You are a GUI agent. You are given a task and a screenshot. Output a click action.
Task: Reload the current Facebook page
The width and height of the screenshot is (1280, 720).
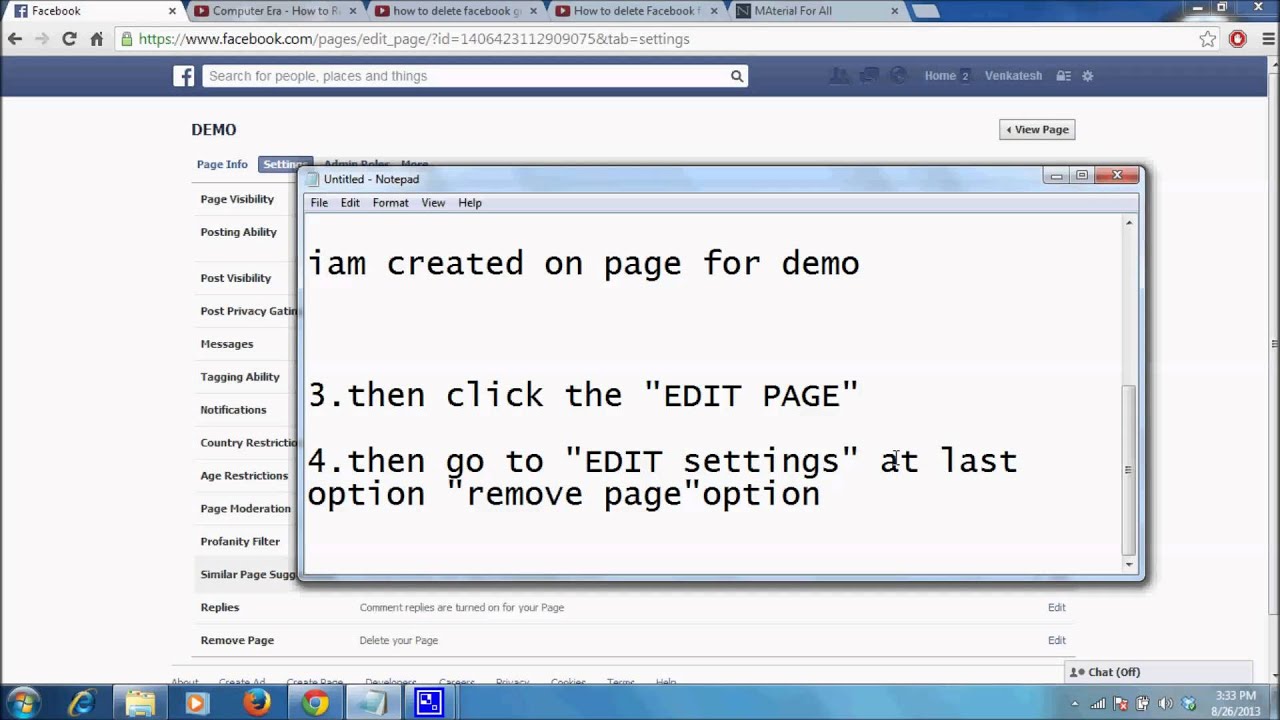point(69,39)
